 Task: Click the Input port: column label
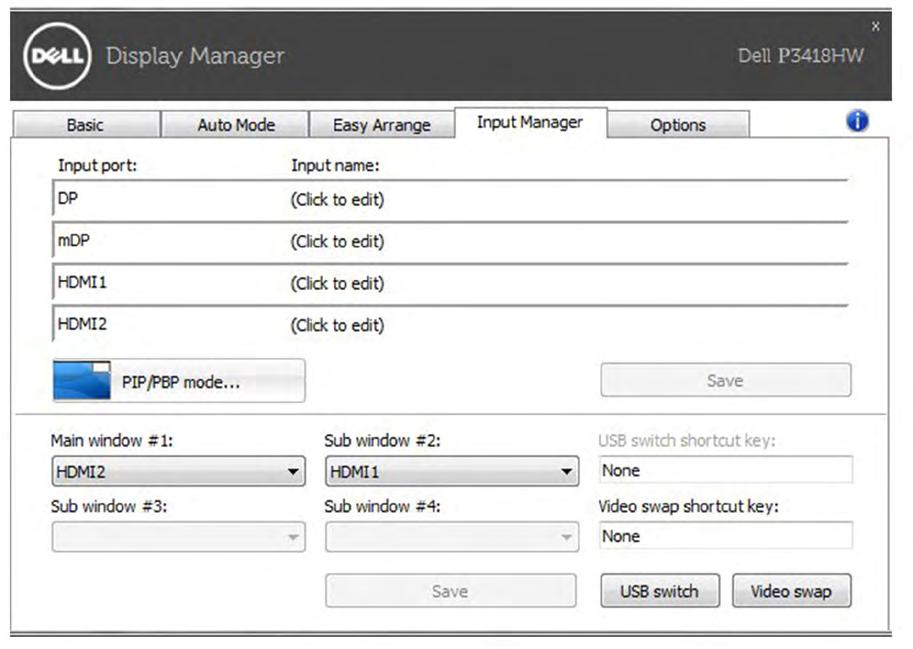coord(97,165)
